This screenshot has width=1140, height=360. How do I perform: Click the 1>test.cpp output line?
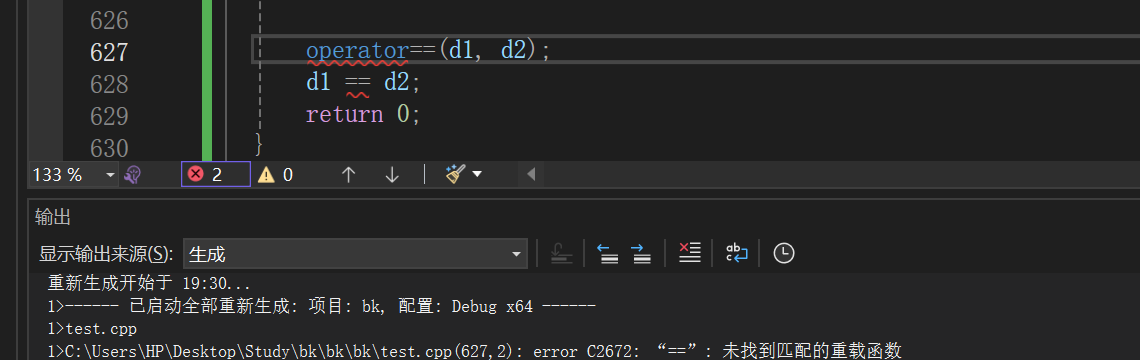point(92,329)
